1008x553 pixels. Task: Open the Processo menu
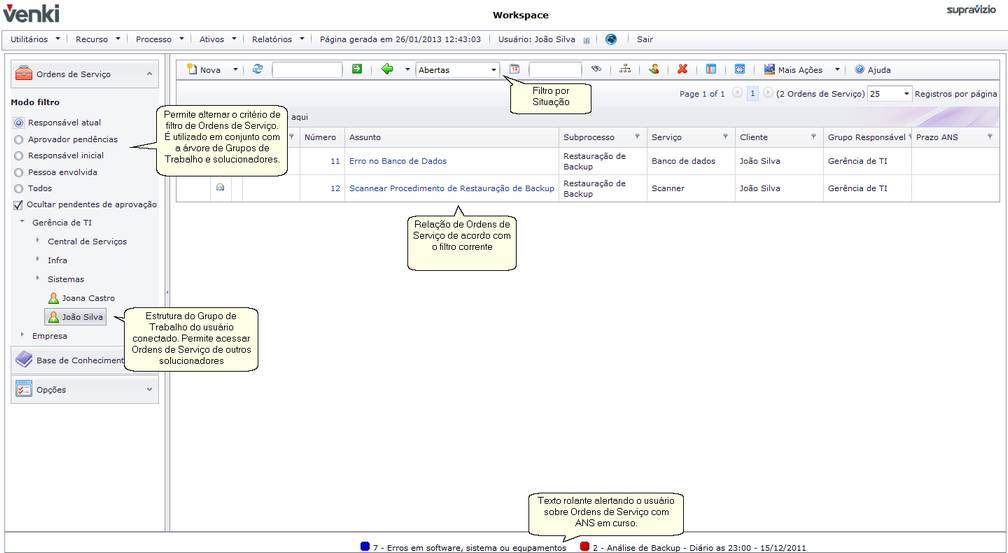coord(160,39)
